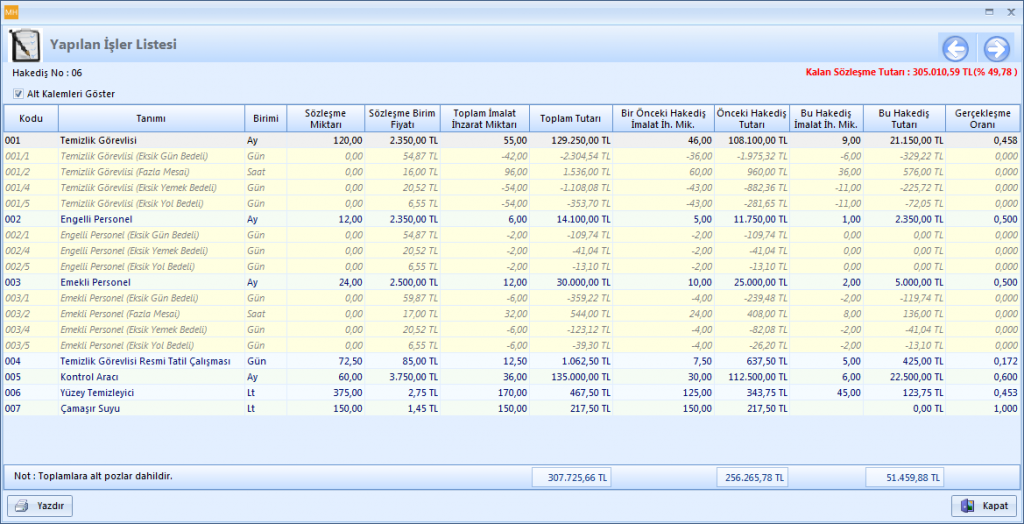This screenshot has width=1024, height=524.
Task: Click the door icon on Kapat button
Action: pos(968,506)
